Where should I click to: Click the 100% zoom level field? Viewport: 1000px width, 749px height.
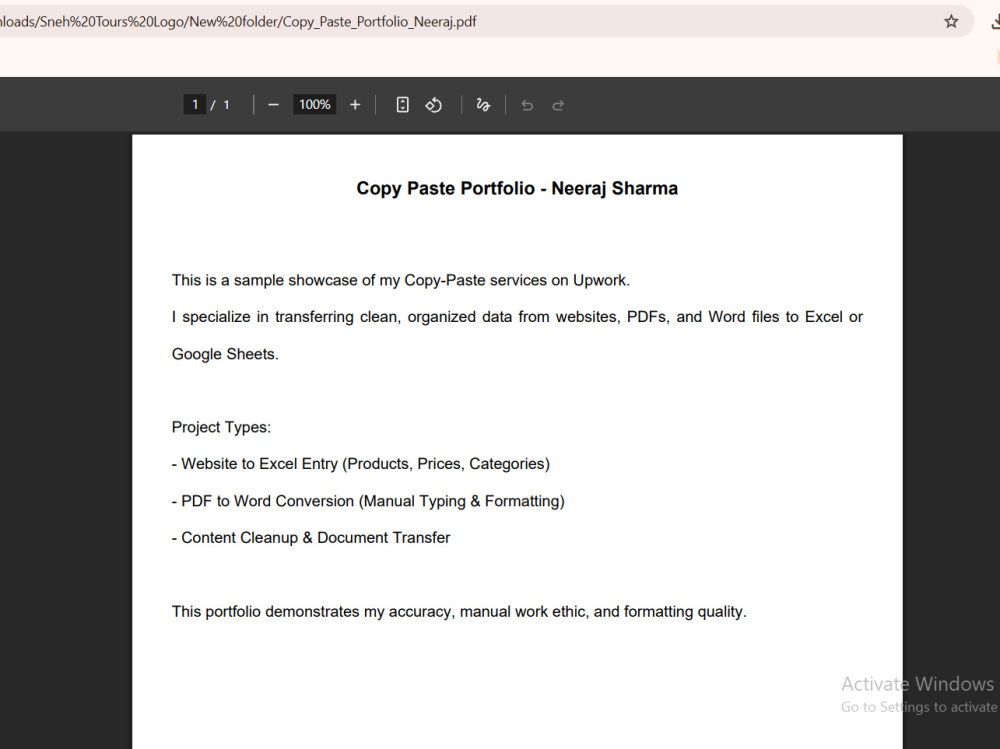pos(314,104)
